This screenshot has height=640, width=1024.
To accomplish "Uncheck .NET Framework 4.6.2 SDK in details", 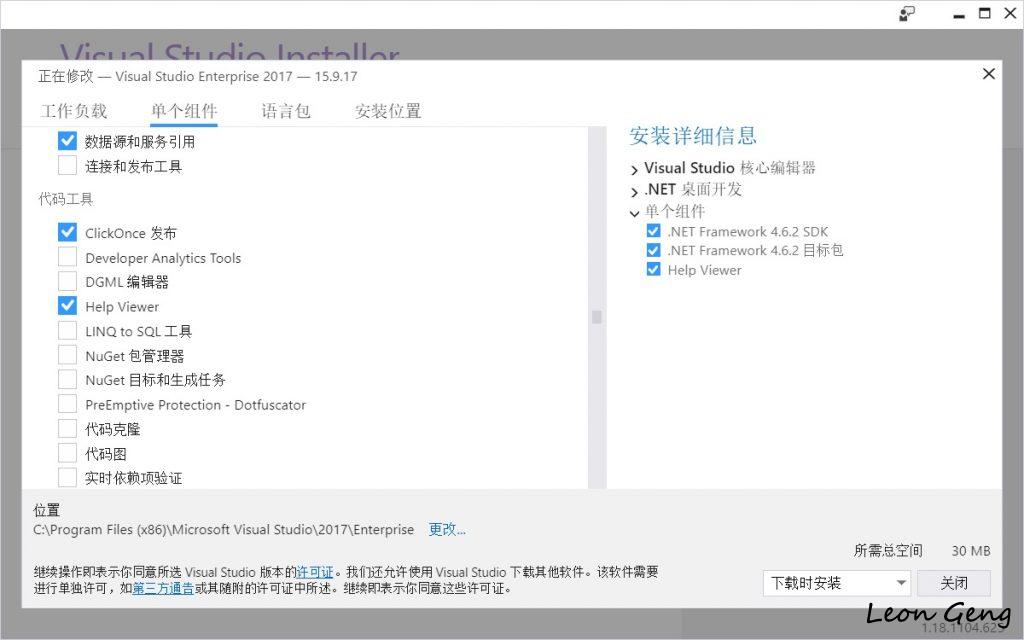I will coord(653,231).
